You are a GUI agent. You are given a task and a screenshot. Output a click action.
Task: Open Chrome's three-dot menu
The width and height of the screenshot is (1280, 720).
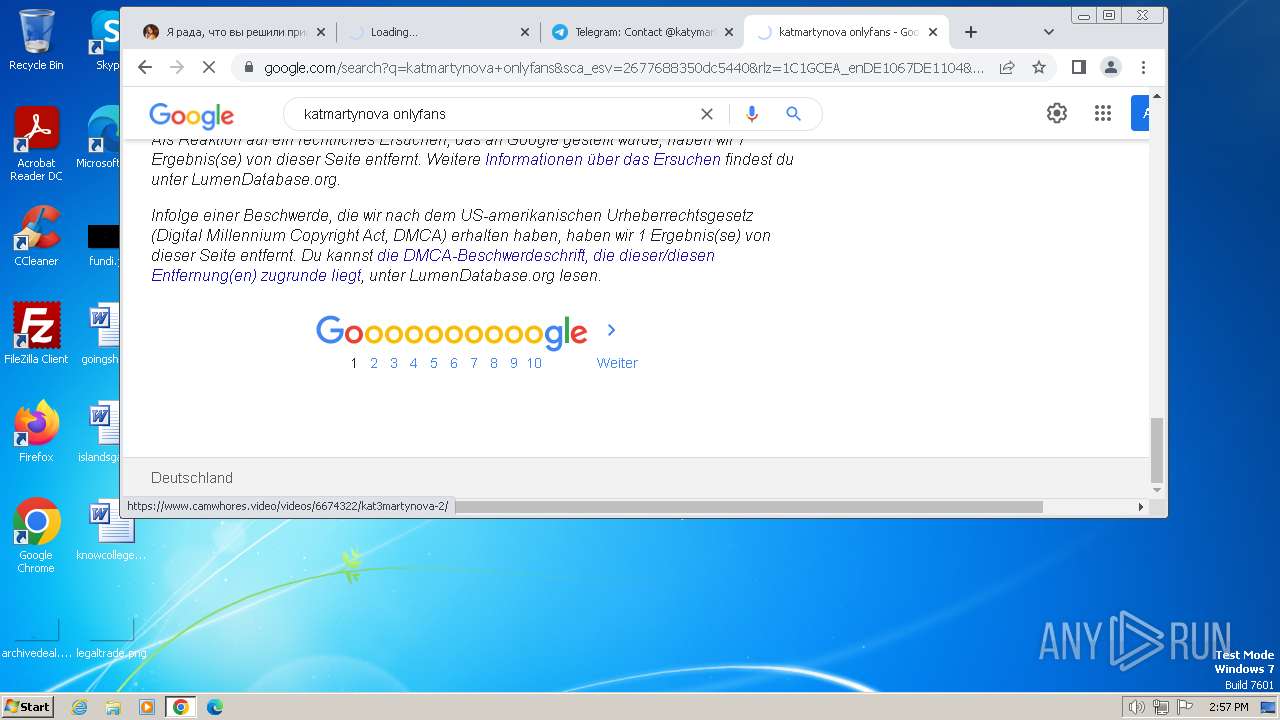pos(1143,67)
